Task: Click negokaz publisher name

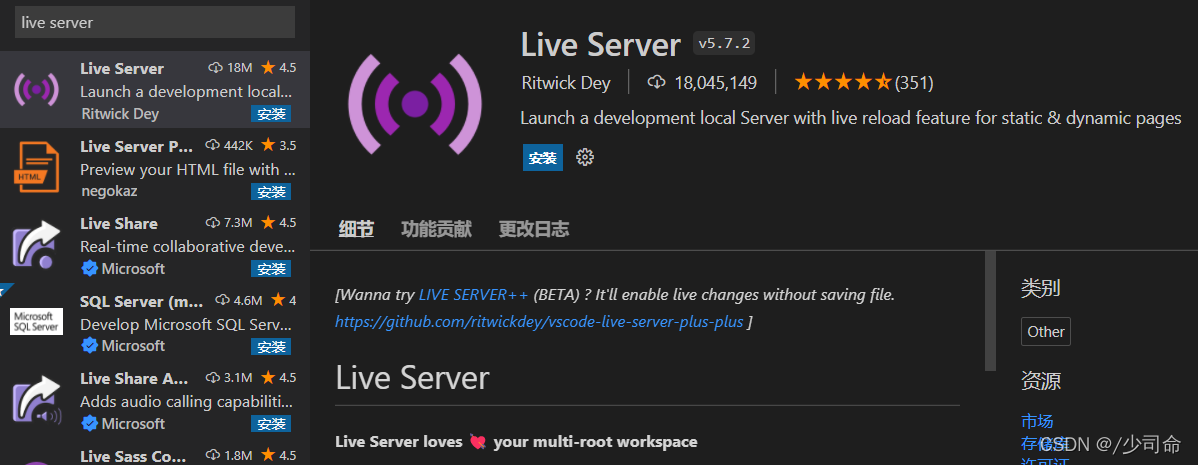Action: click(x=109, y=191)
